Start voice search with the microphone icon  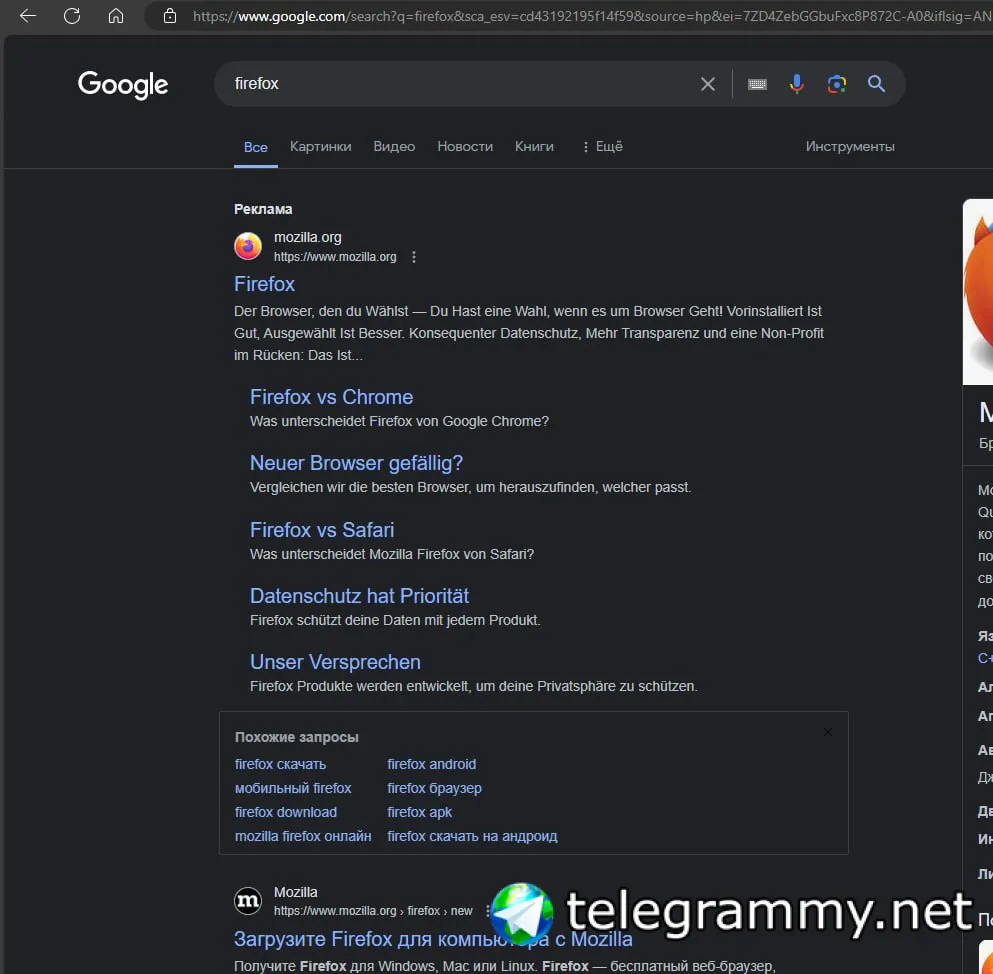(797, 84)
